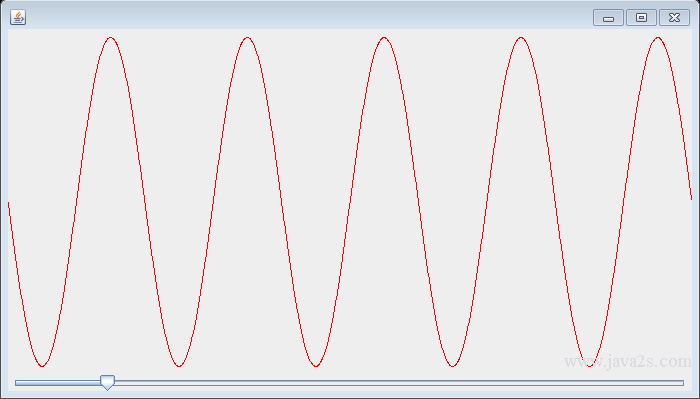Click the first trough of the red wave
Image resolution: width=700 pixels, height=399 pixels.
click(42, 366)
